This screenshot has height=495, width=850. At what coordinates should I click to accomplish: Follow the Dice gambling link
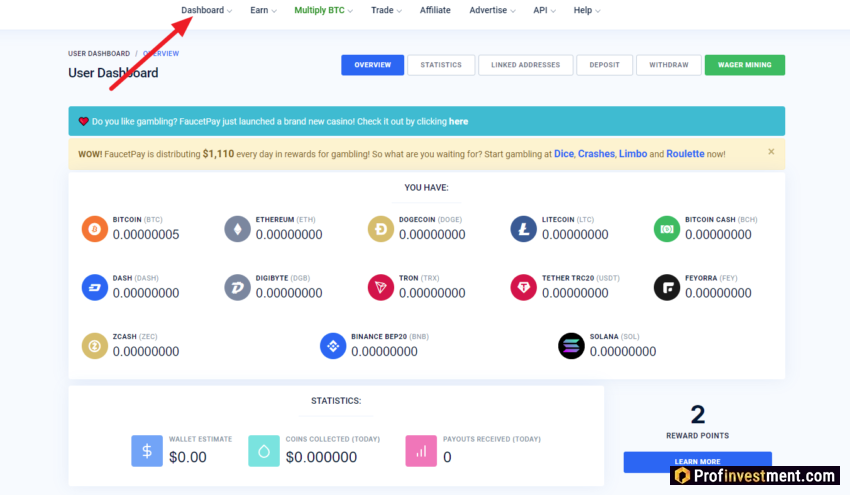click(x=563, y=154)
